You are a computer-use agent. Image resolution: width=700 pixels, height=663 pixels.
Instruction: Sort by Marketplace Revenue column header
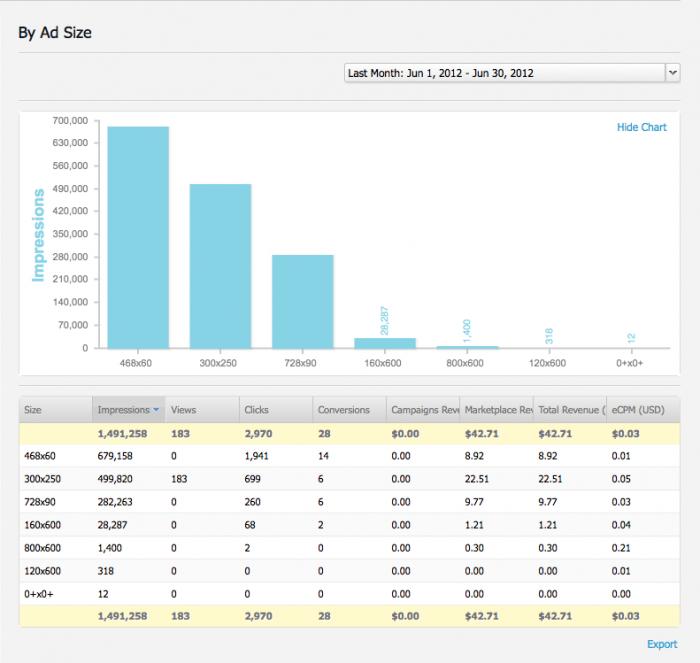[x=496, y=409]
